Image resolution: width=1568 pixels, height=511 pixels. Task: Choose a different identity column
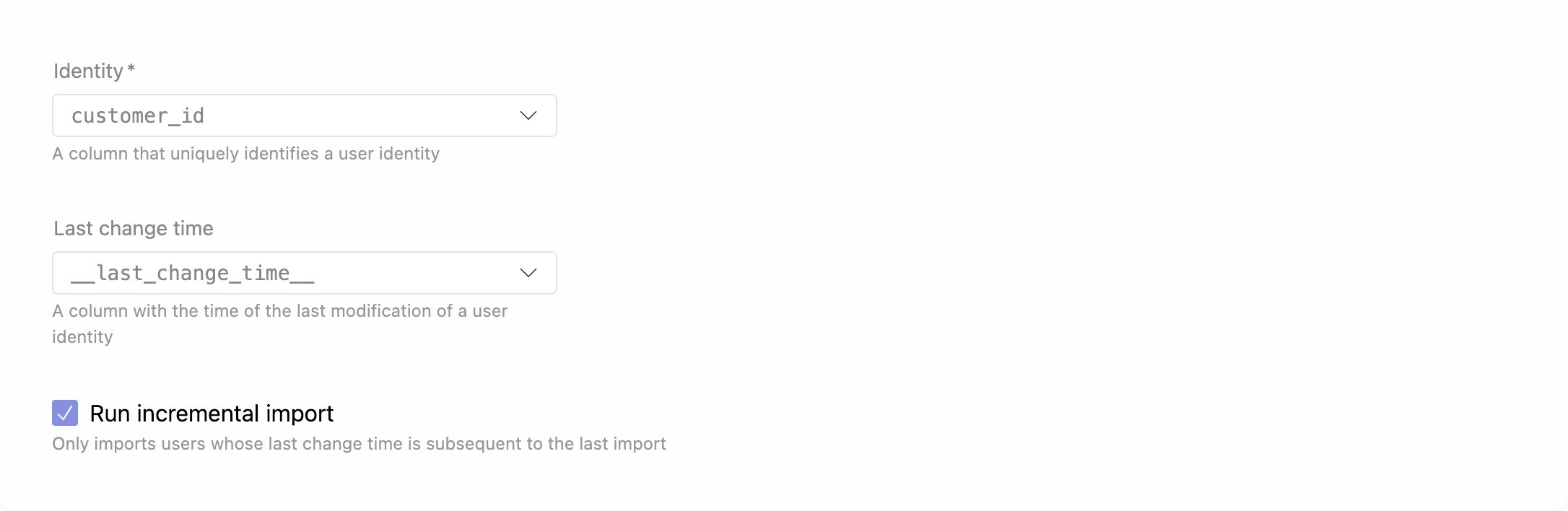pos(304,115)
